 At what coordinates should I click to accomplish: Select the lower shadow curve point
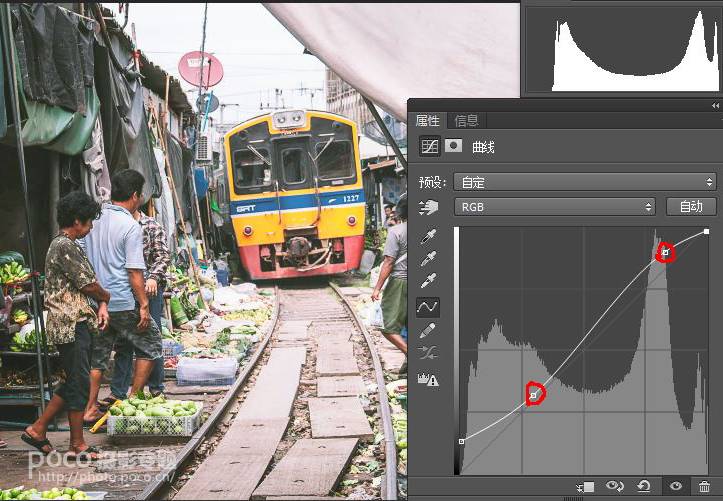click(x=534, y=395)
